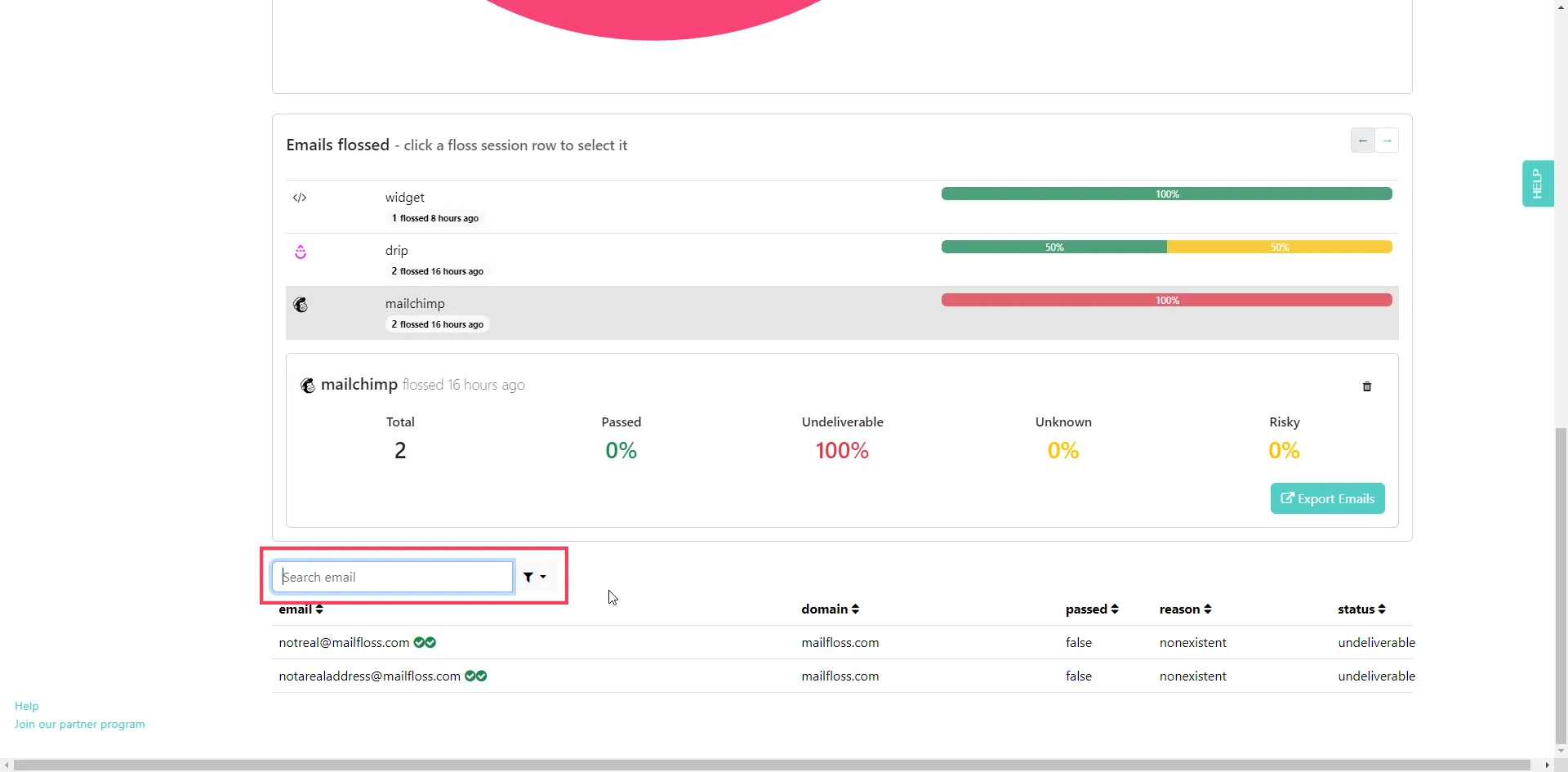Viewport: 1568px width, 772px height.
Task: Click Passed 0% value
Action: coord(621,451)
